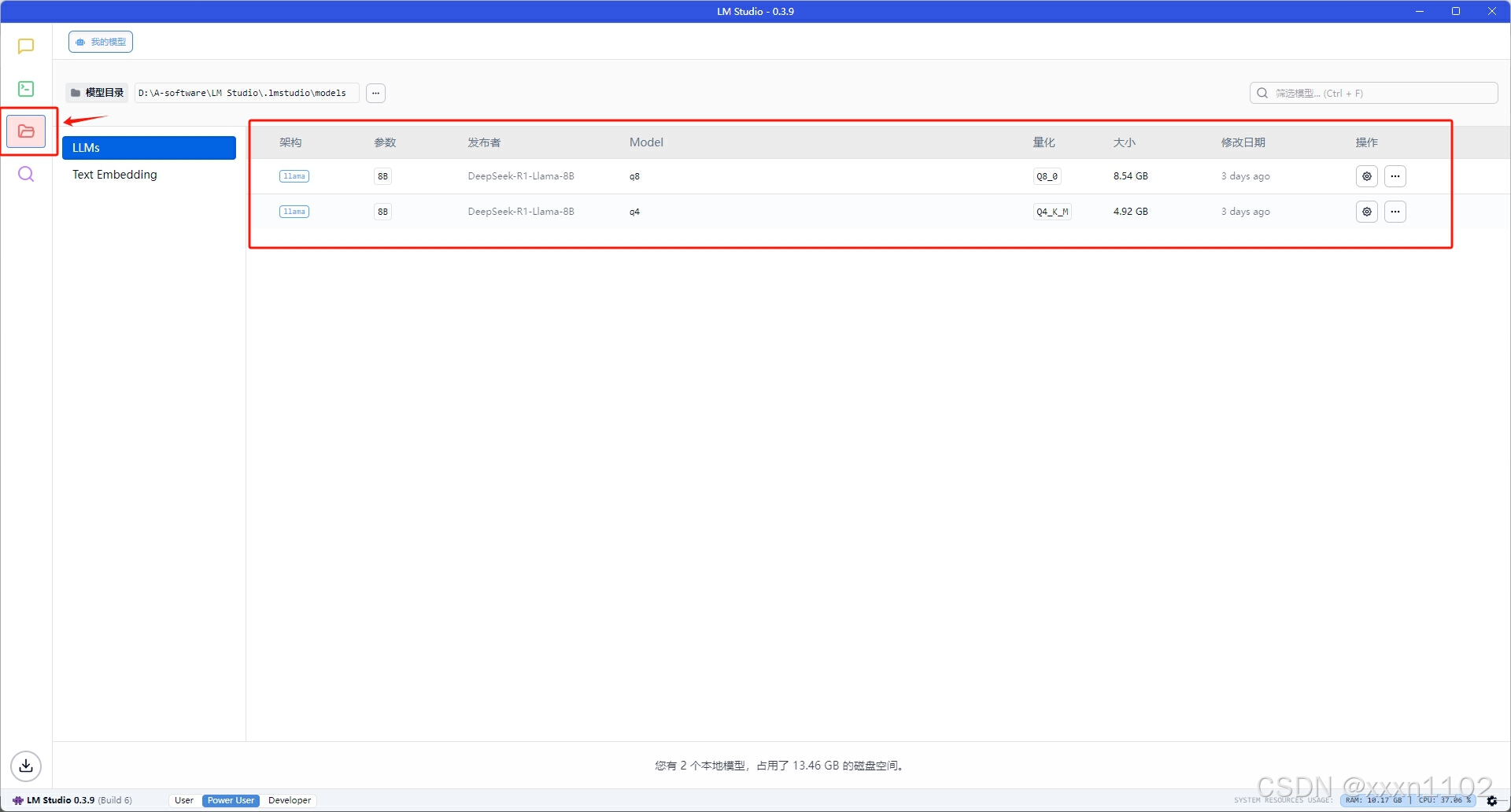Click 3 days ago in q4 row
1511x812 pixels.
(1246, 212)
